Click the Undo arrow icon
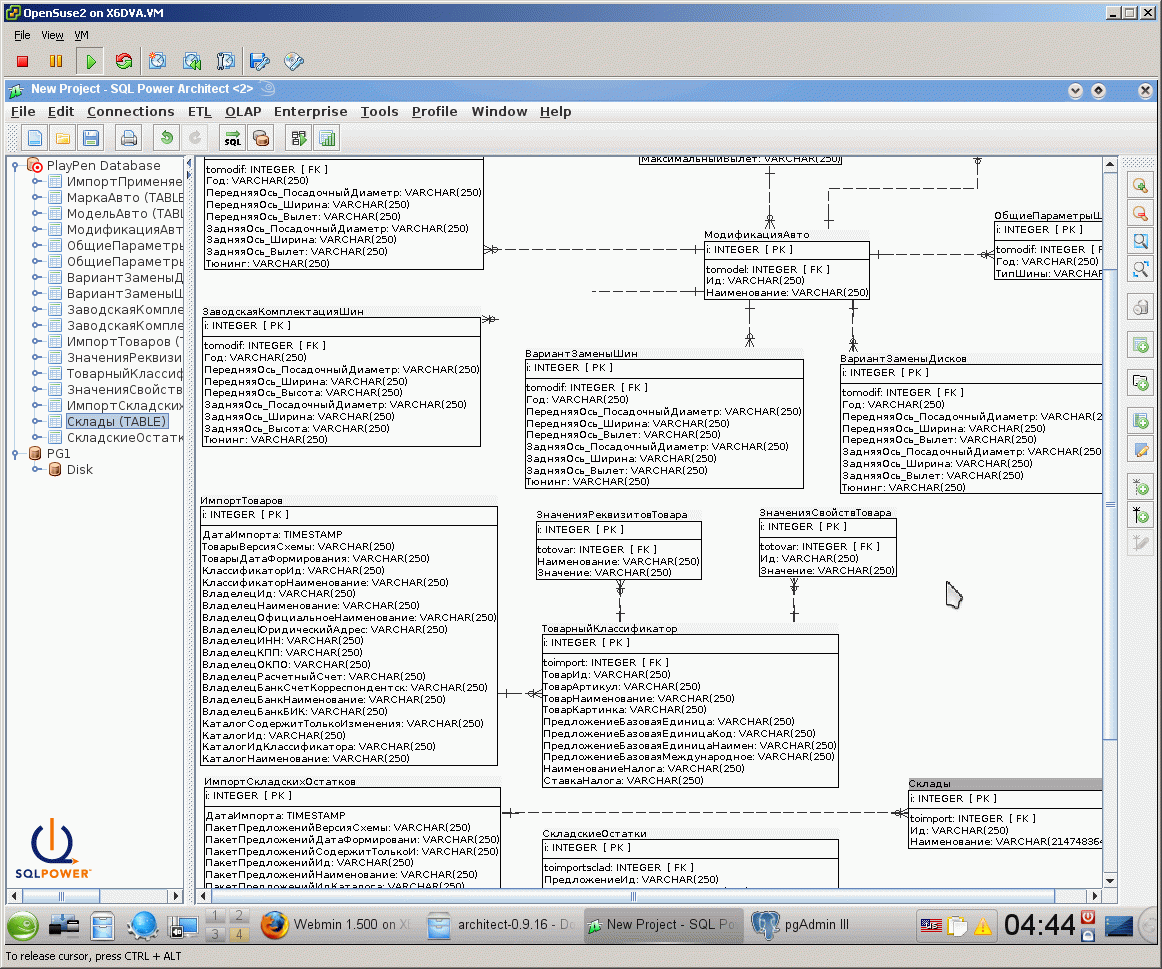Viewport: 1162px width, 969px height. coord(167,139)
